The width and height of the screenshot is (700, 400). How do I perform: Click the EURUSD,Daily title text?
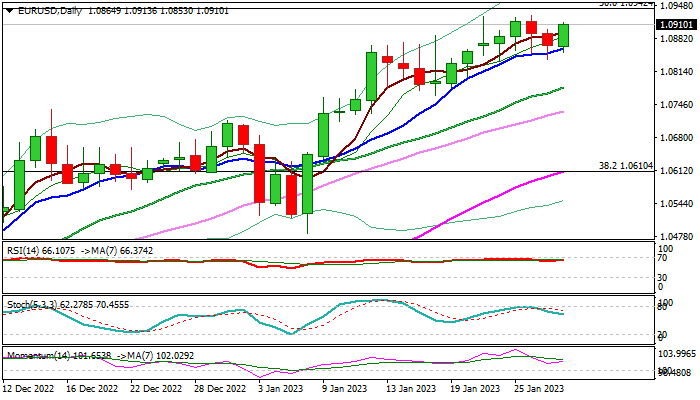(50, 11)
